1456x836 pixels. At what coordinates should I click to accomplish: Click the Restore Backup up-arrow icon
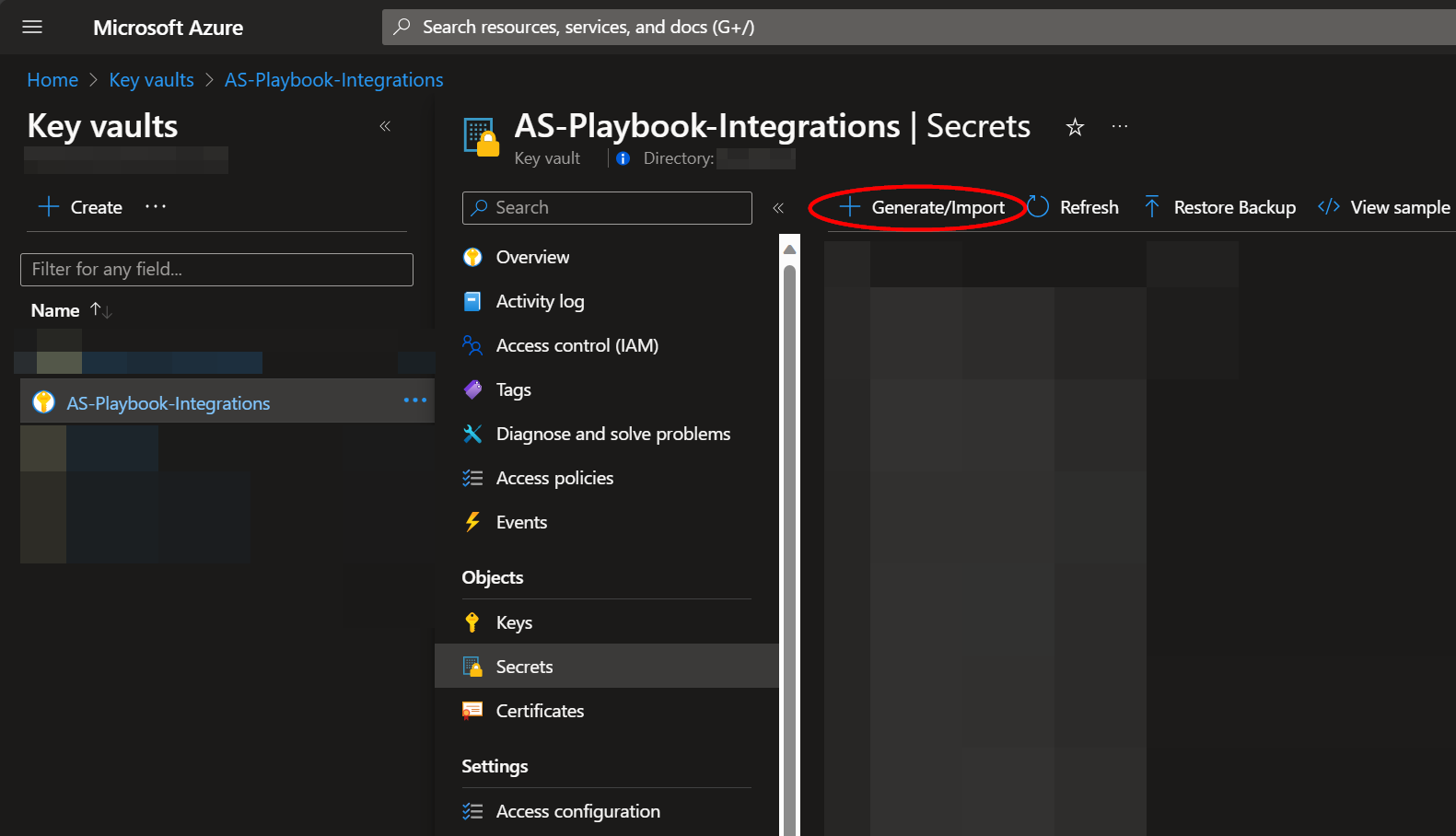tap(1152, 207)
